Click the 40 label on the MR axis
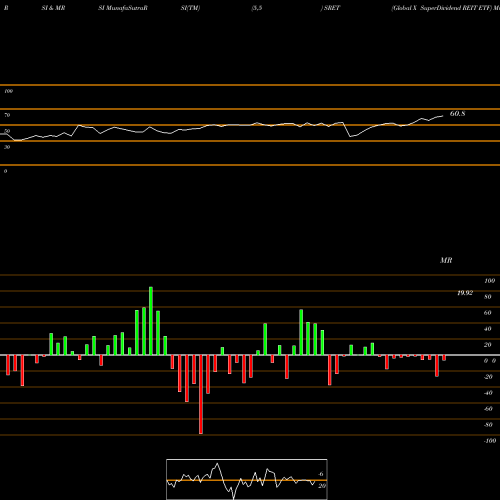 tap(487, 329)
